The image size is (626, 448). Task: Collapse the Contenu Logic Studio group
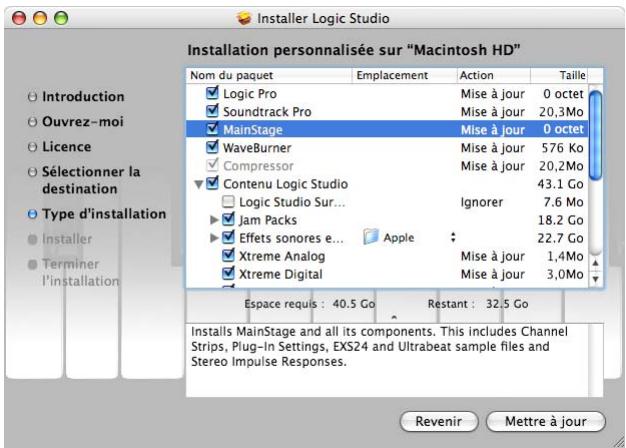pyautogui.click(x=198, y=184)
